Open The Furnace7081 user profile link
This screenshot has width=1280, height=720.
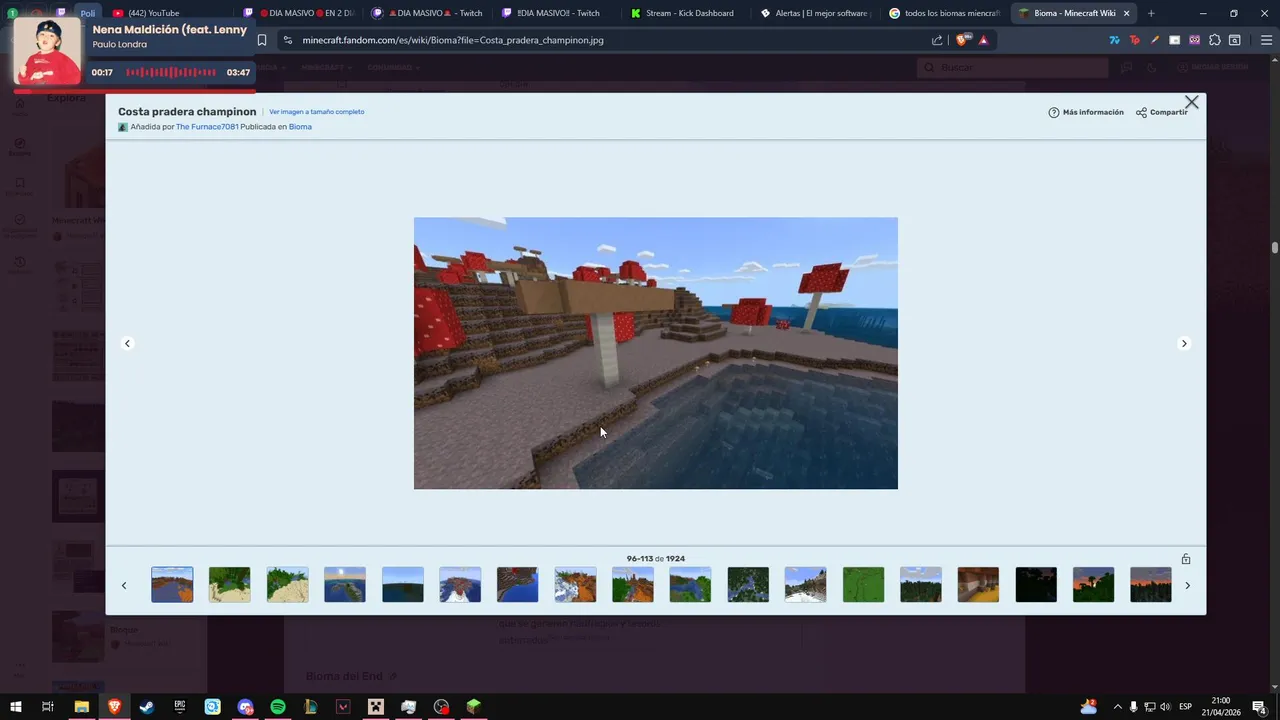[x=207, y=127]
